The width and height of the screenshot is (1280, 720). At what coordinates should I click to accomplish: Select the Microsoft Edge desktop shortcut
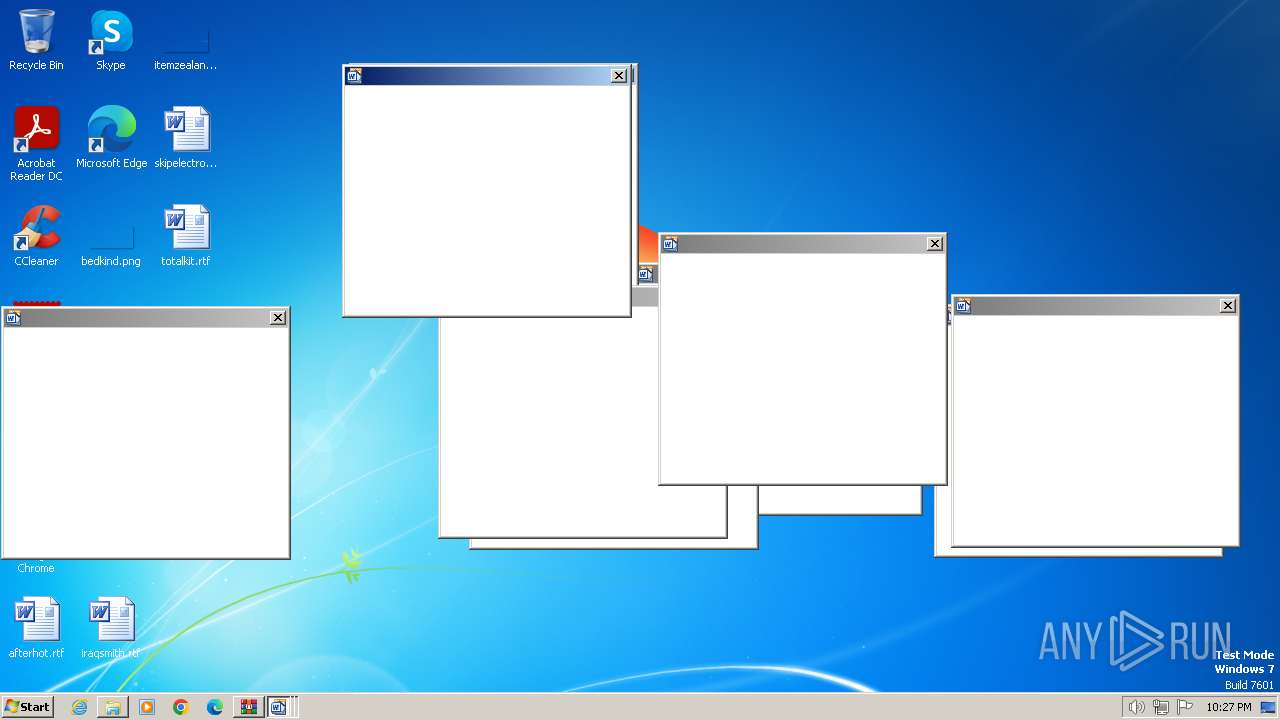click(111, 137)
